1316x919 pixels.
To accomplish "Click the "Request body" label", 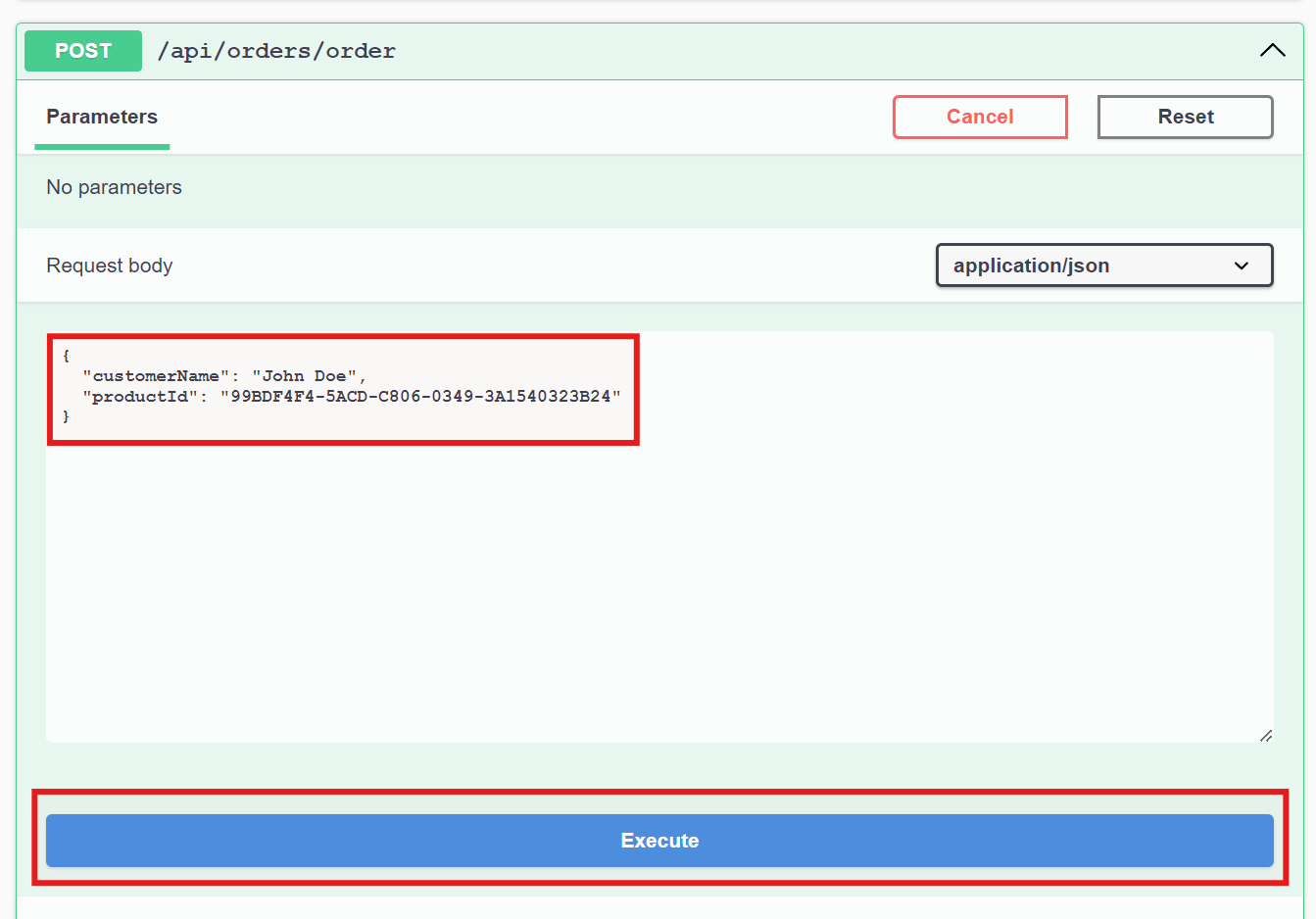I will click(x=109, y=266).
